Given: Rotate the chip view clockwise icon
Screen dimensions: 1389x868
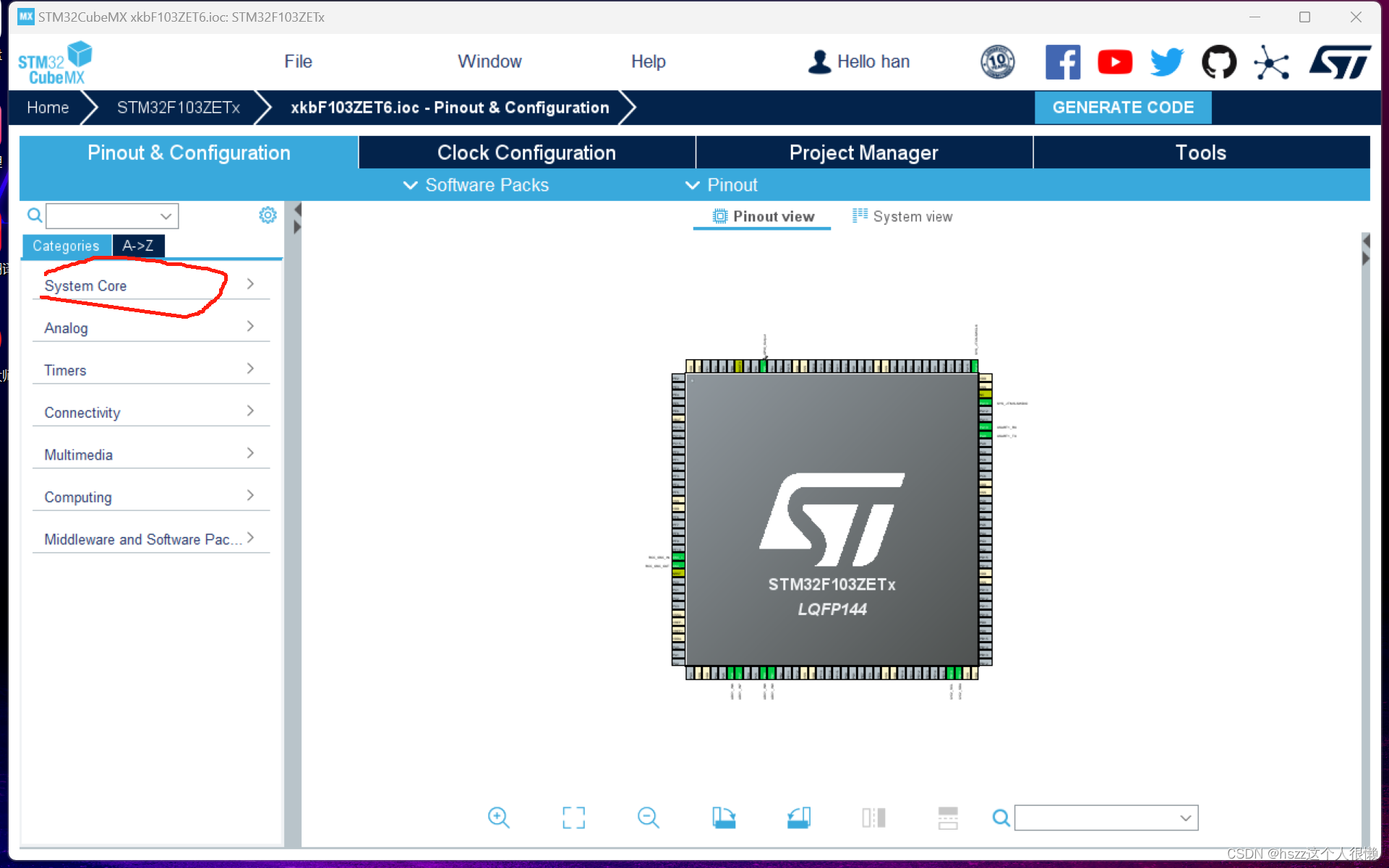Looking at the screenshot, I should [723, 817].
